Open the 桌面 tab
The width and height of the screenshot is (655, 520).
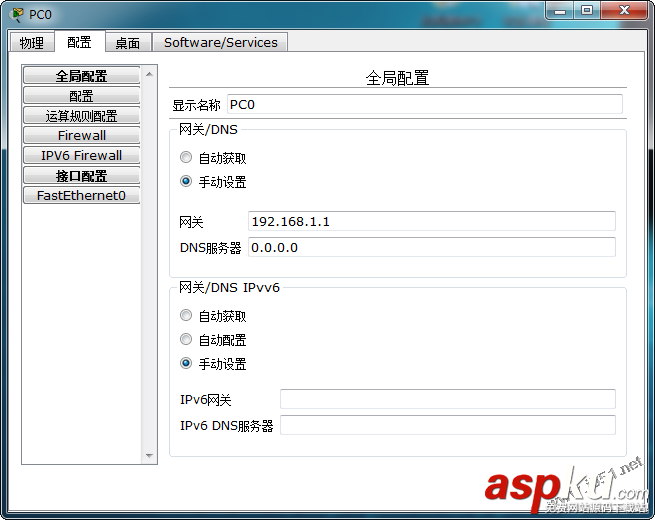coord(128,42)
